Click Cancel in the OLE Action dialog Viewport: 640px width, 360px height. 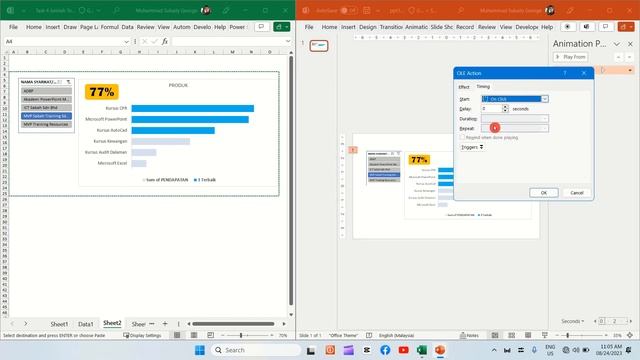pyautogui.click(x=577, y=193)
